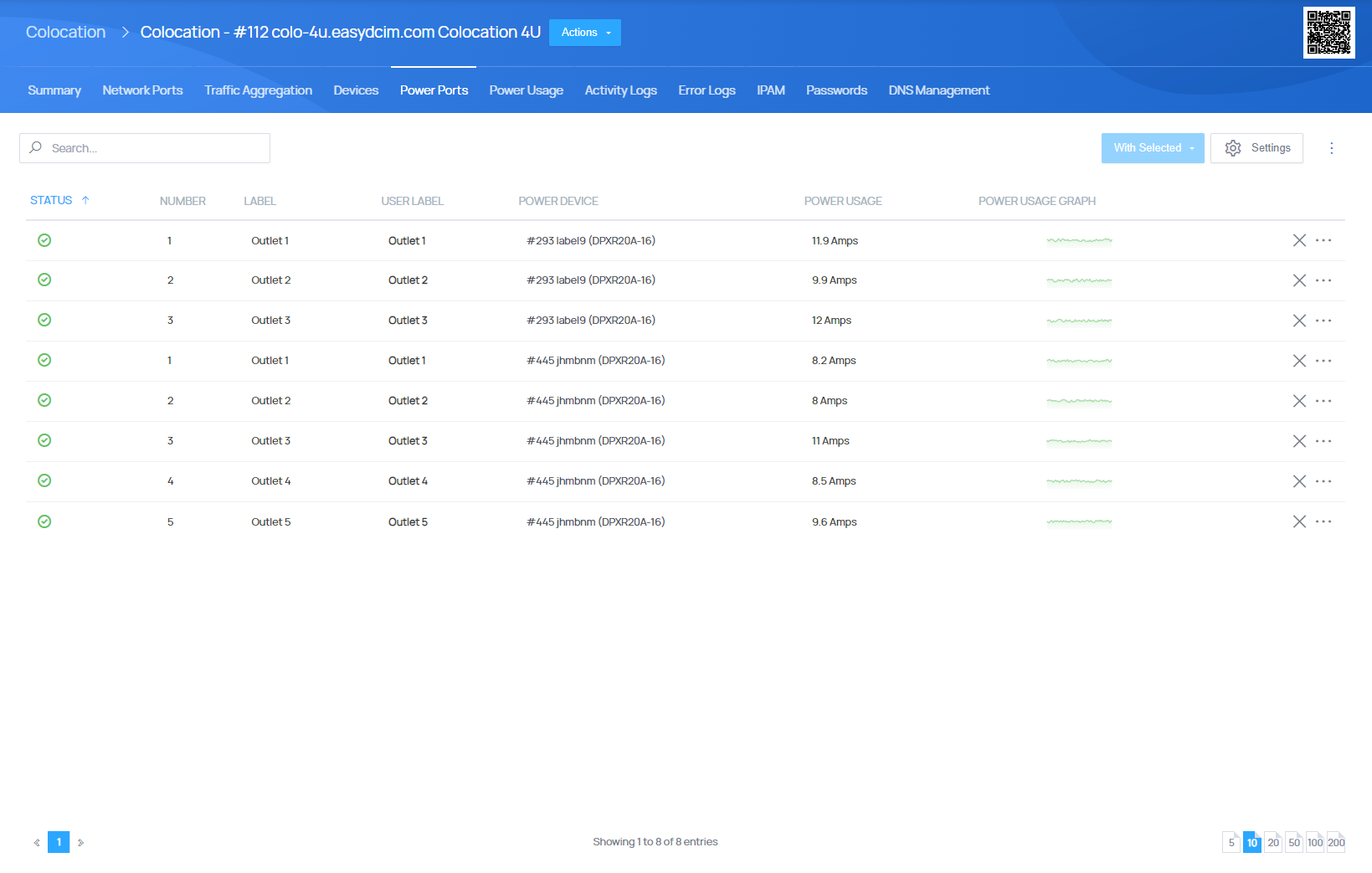Expand the With Selected dropdown
The image size is (1372, 873).
coord(1153,148)
